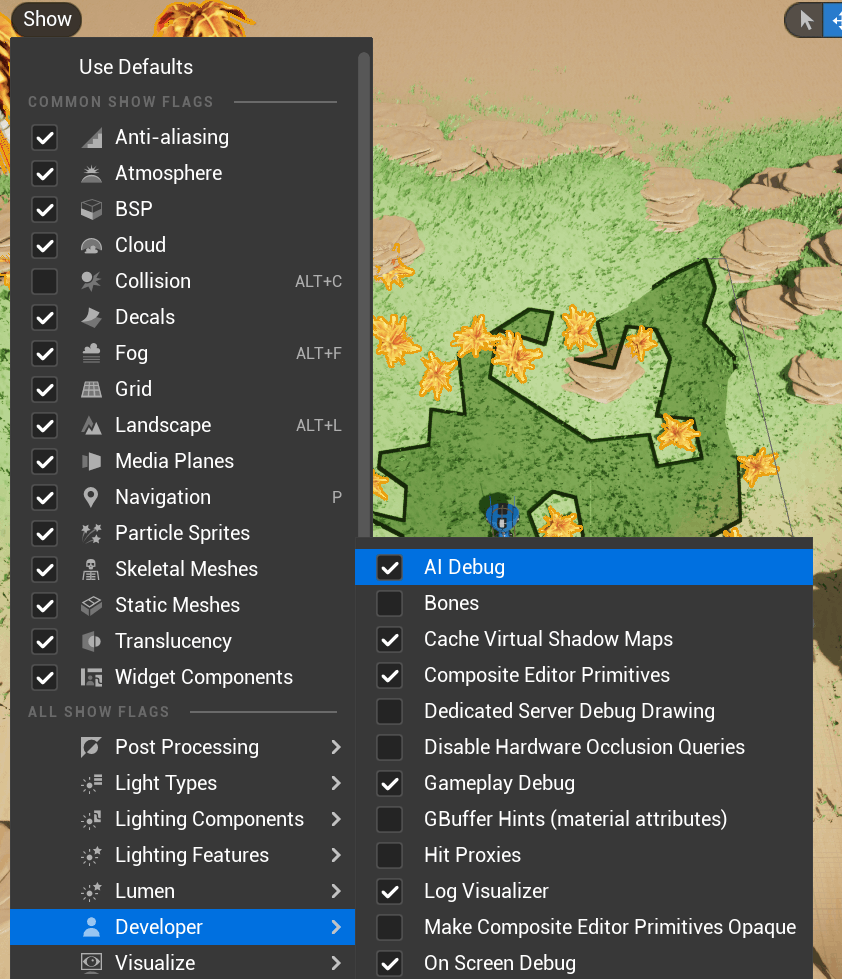This screenshot has height=979, width=842.
Task: Click the Navigation pin icon
Action: click(92, 498)
